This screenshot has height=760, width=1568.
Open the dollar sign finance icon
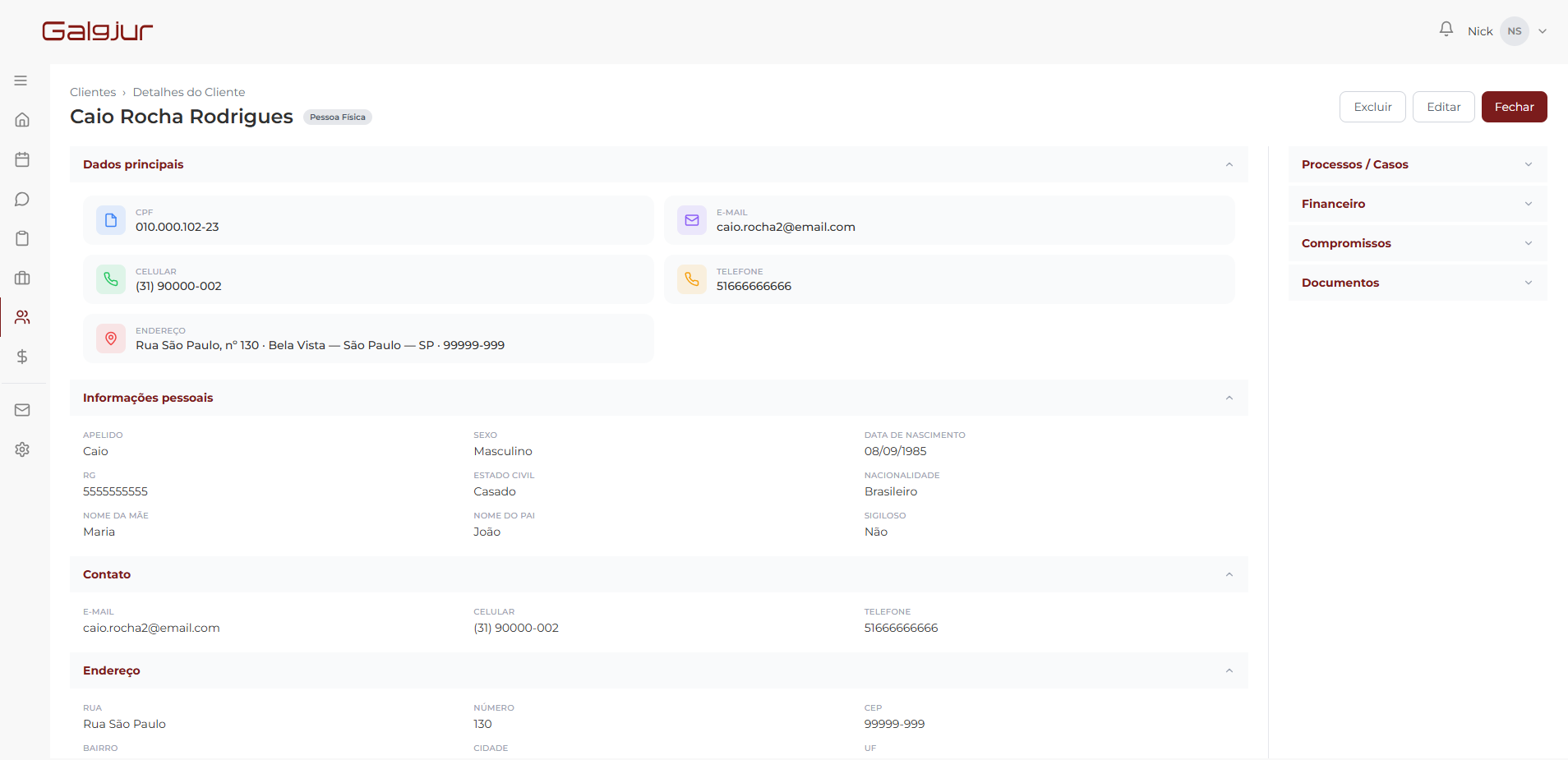[22, 357]
